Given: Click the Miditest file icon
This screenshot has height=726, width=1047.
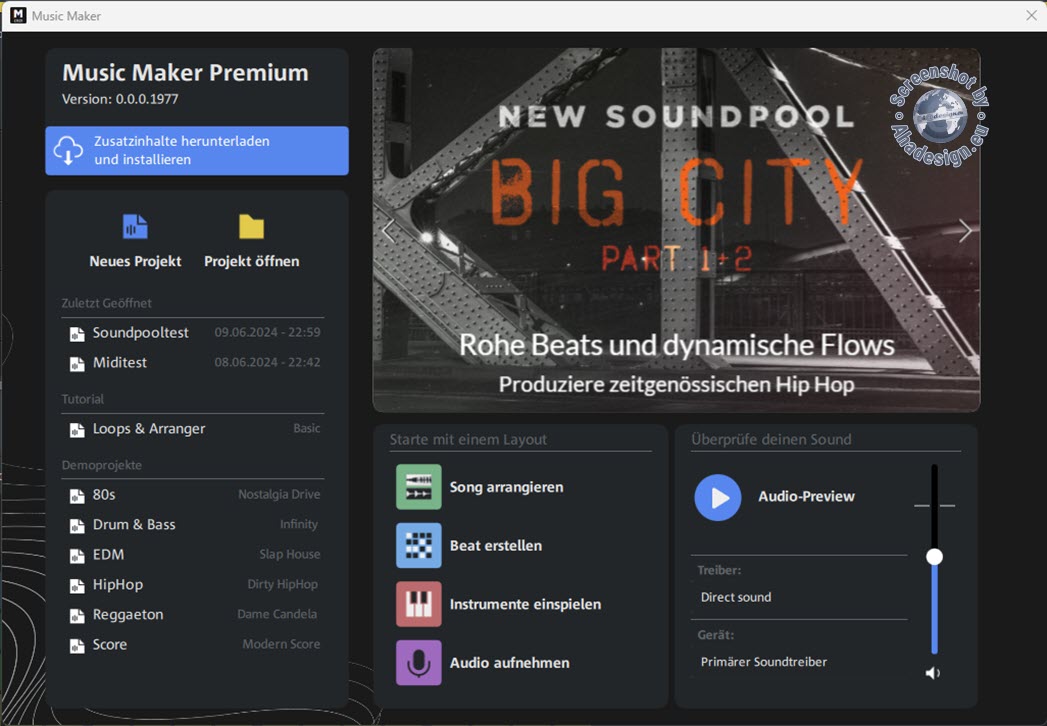Looking at the screenshot, I should (x=77, y=364).
